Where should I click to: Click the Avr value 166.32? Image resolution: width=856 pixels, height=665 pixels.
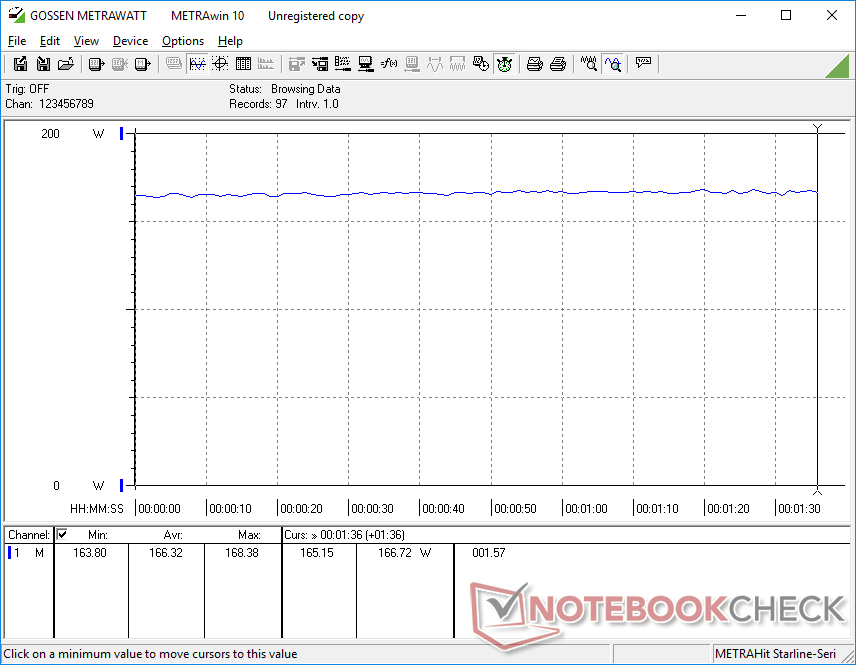pyautogui.click(x=166, y=553)
